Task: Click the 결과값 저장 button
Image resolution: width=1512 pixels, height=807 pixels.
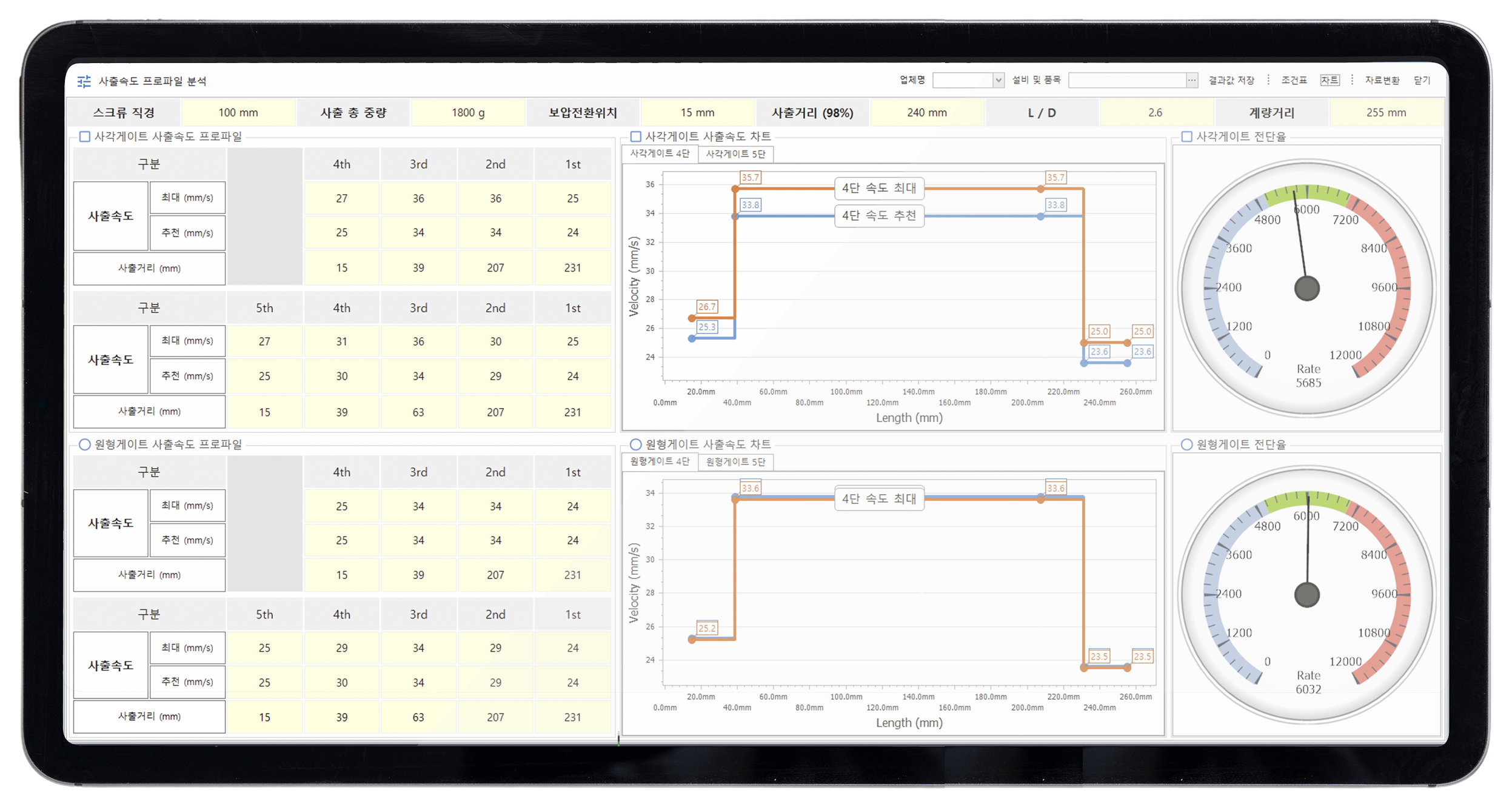Action: 1231,80
